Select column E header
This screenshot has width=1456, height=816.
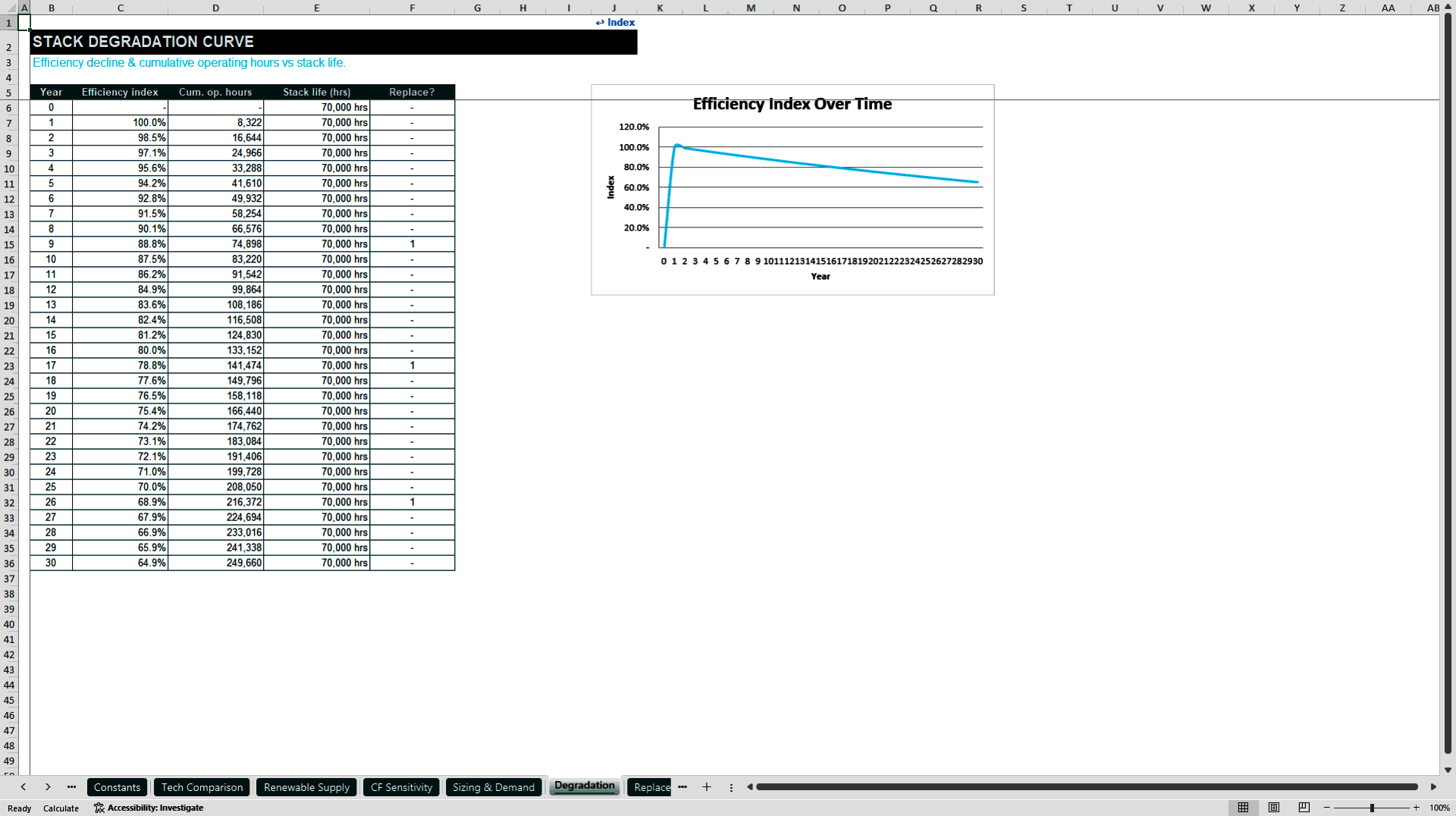[x=317, y=8]
